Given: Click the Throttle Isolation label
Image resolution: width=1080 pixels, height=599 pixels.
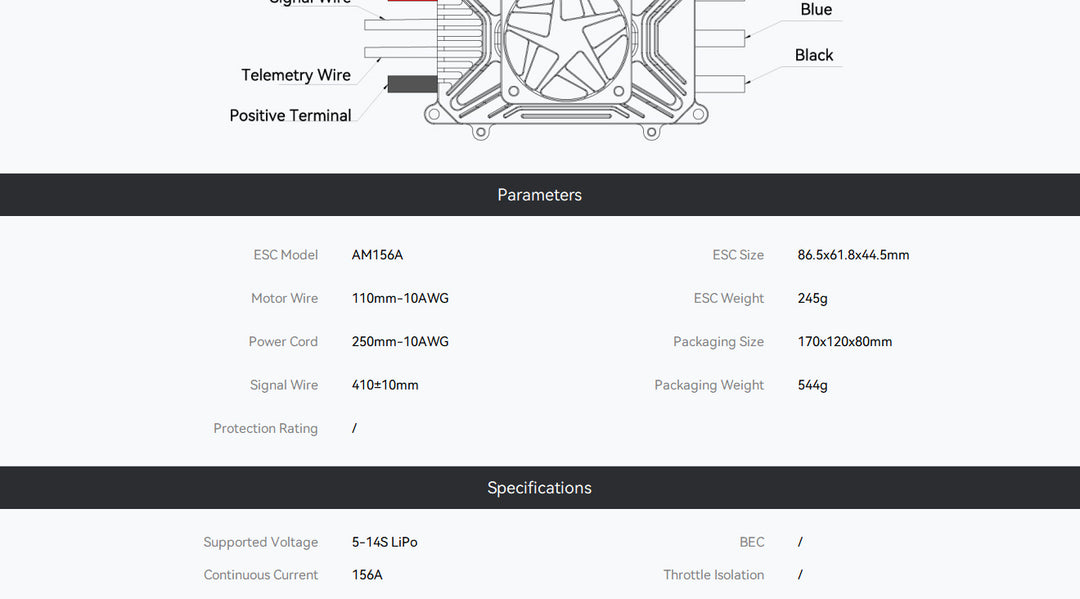Looking at the screenshot, I should point(714,574).
